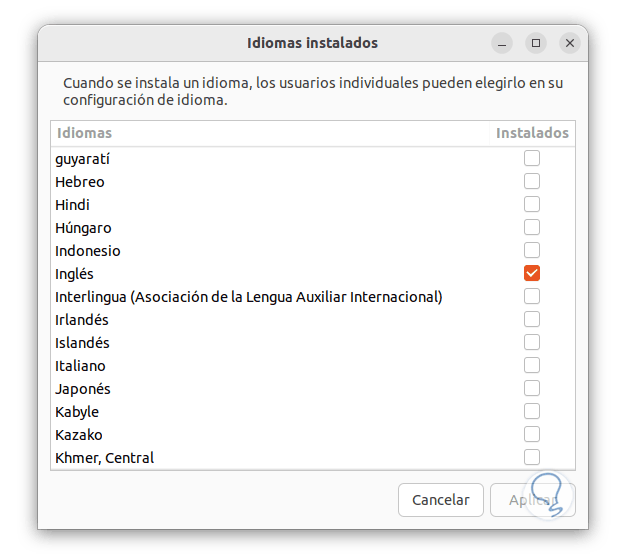Tick the Interlingua installed checkbox
The width and height of the screenshot is (627, 560).
(x=532, y=296)
